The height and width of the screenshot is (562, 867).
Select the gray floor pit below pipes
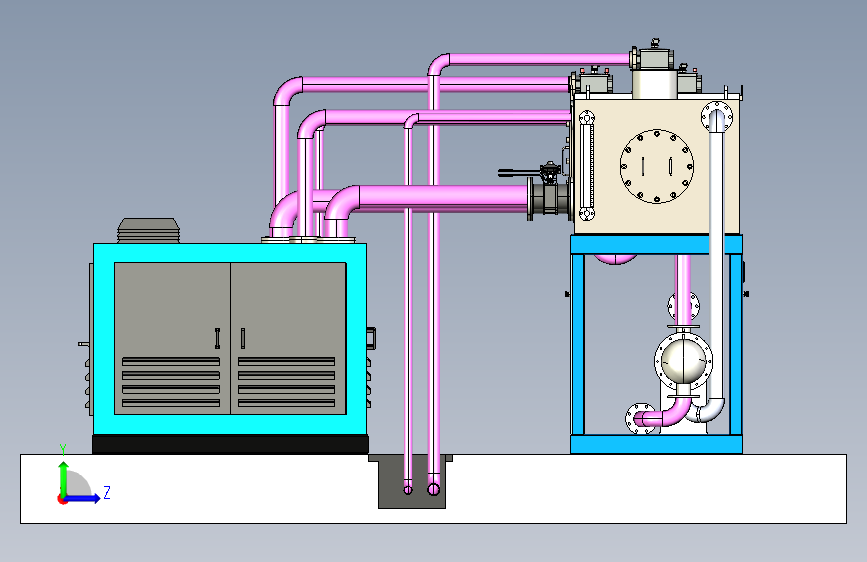tap(412, 482)
